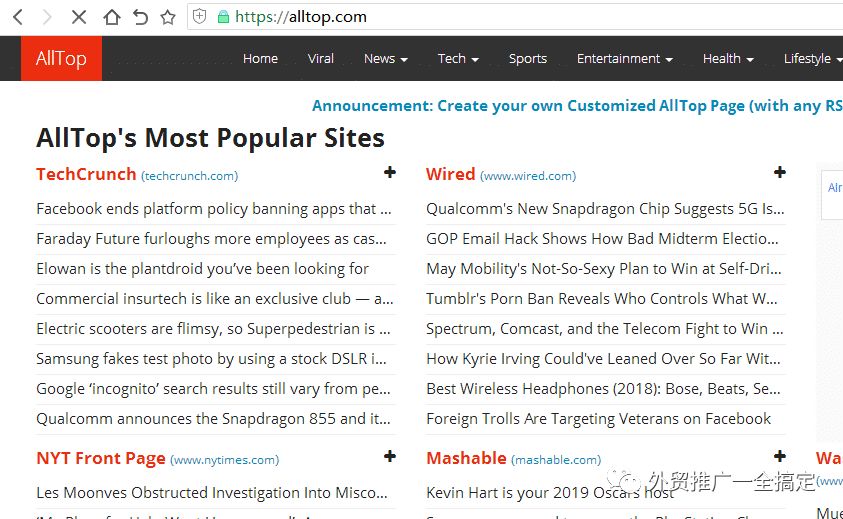Open the Sports menu item
The image size is (843, 519).
coord(528,58)
